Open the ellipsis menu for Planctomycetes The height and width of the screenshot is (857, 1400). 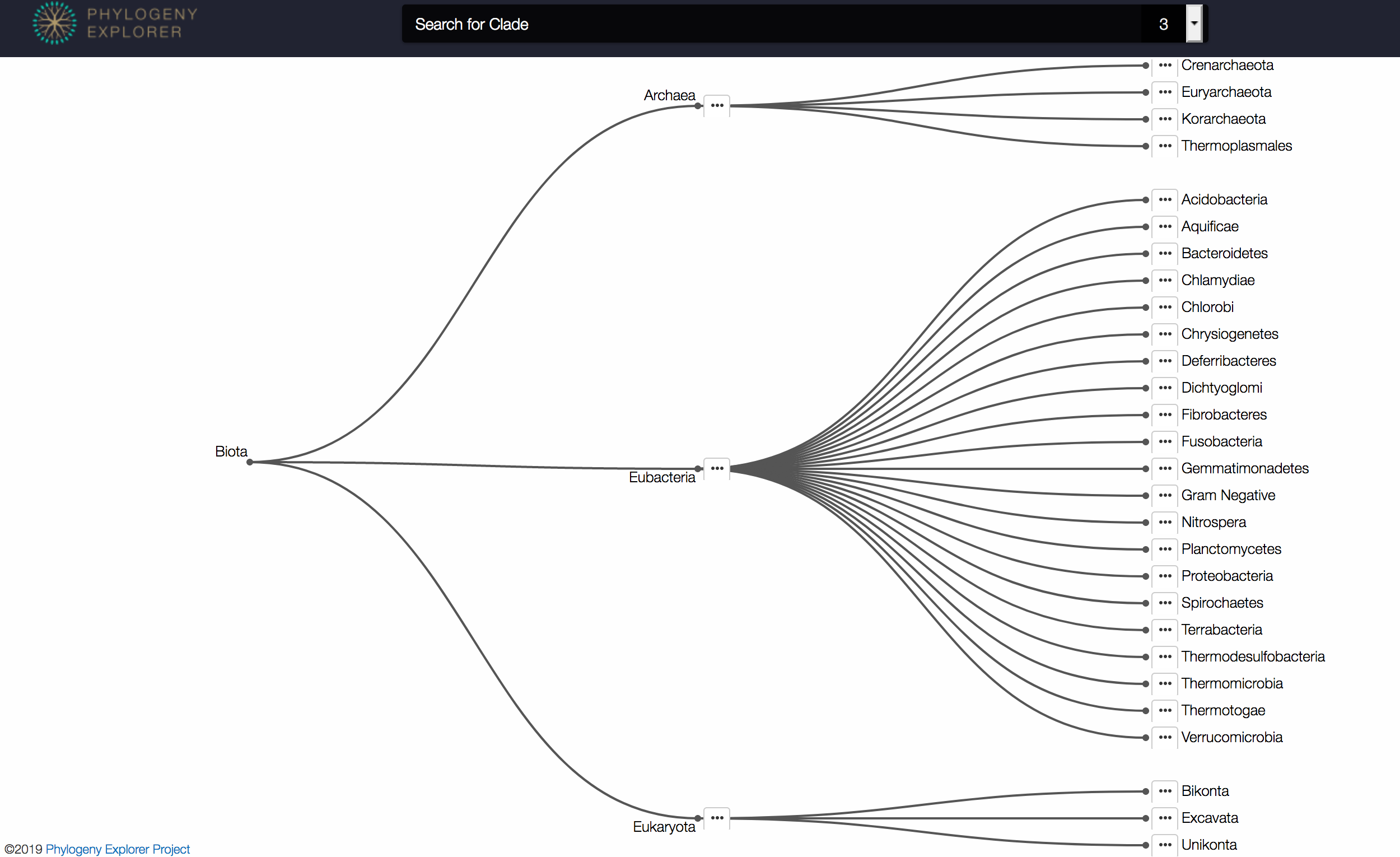1165,549
